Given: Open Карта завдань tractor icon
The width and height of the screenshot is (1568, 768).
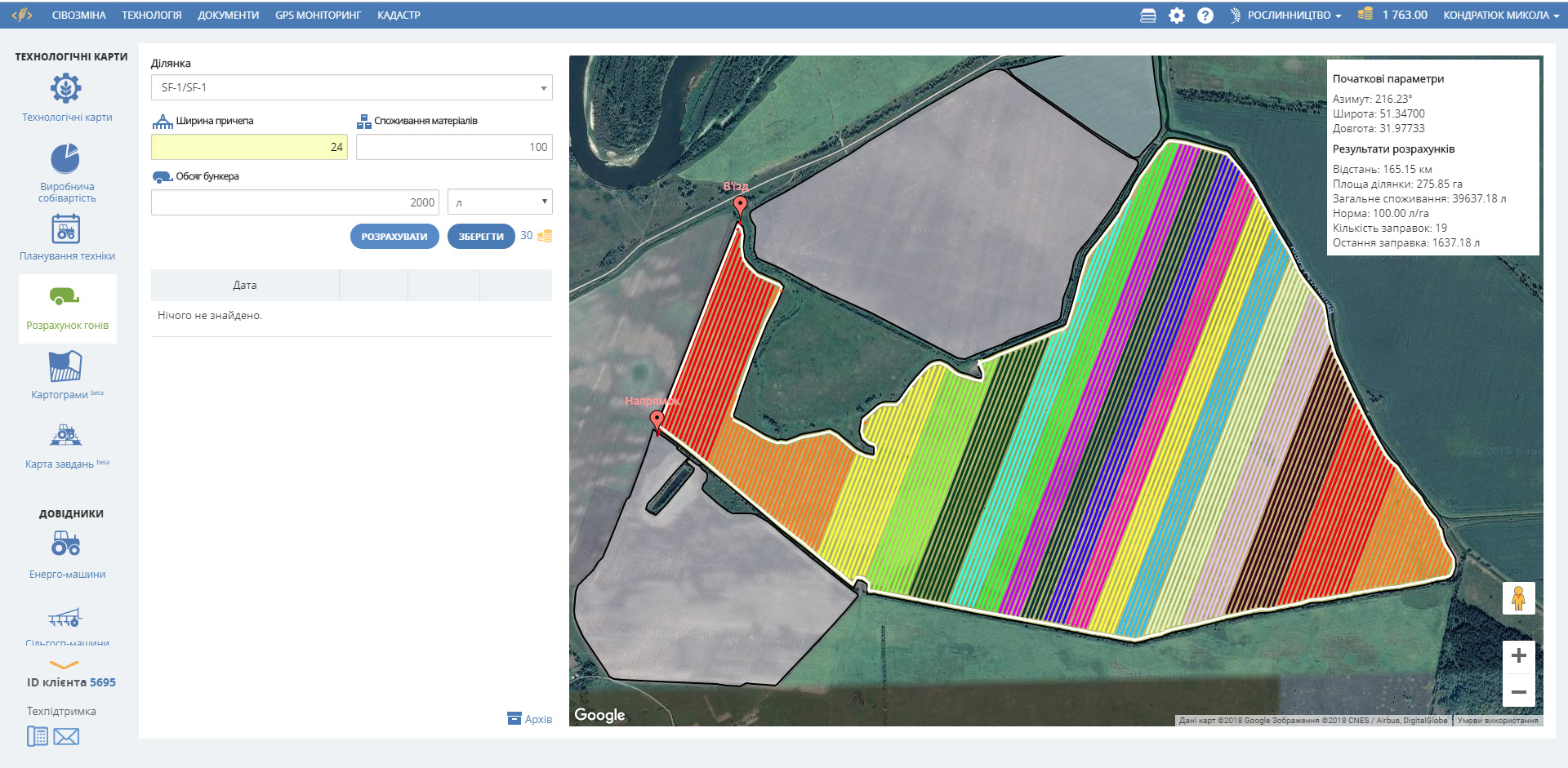Looking at the screenshot, I should (x=66, y=436).
